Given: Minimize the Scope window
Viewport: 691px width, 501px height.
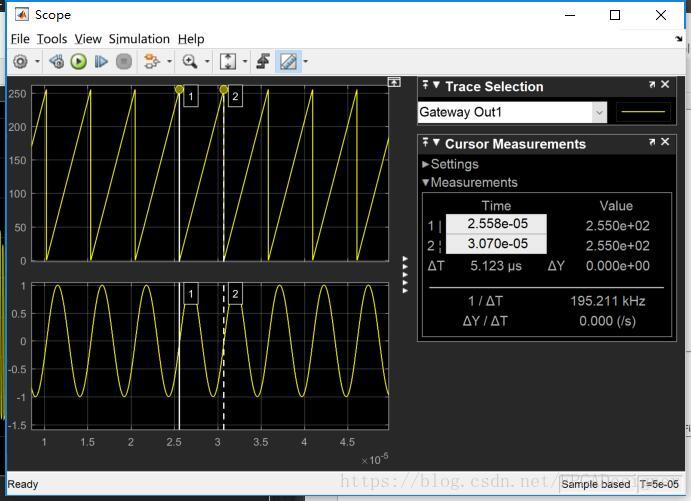Looking at the screenshot, I should point(570,15).
